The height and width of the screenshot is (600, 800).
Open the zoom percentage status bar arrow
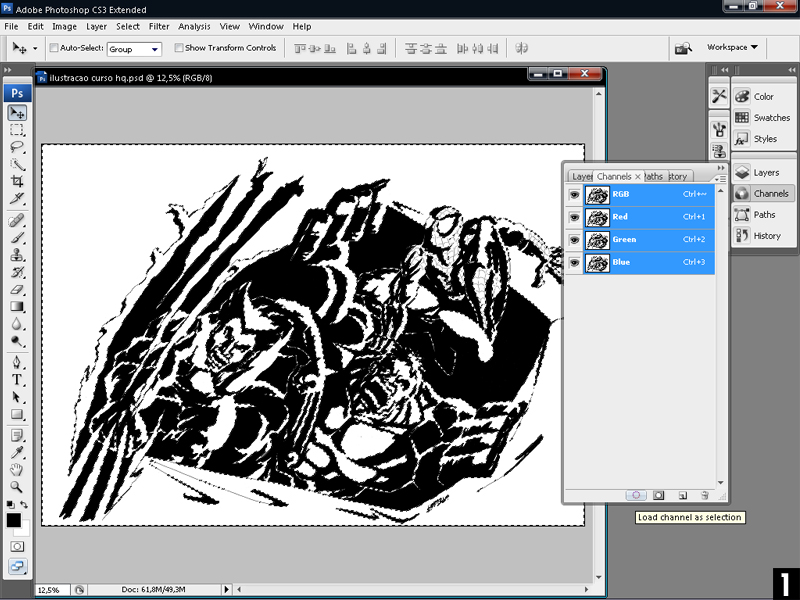tap(227, 590)
